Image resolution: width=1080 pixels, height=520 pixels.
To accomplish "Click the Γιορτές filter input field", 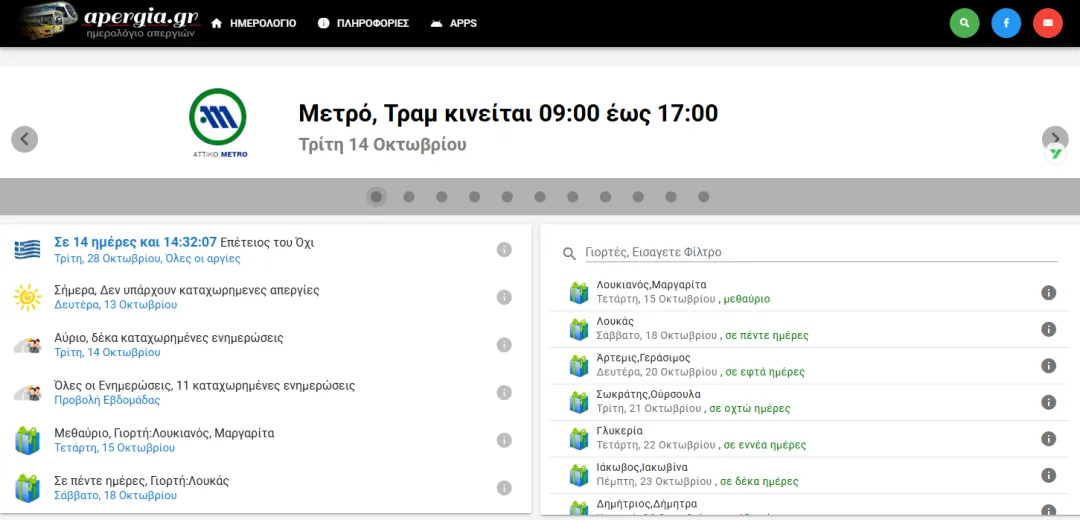I will click(820, 253).
